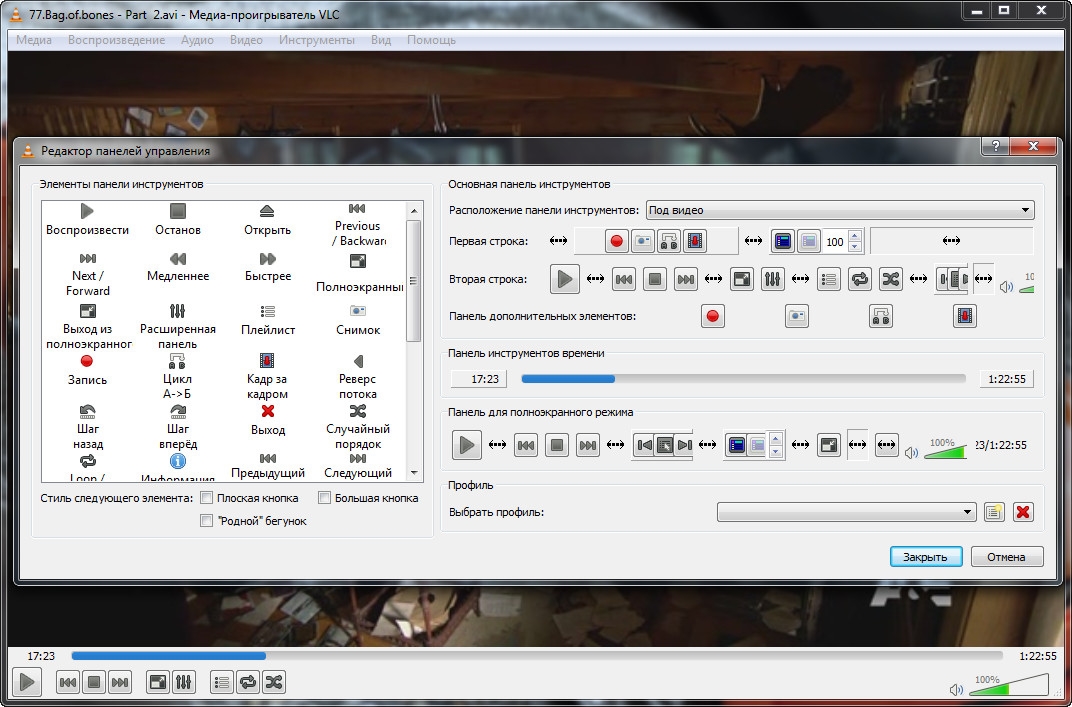Click the spin arrows next to value 100
The image size is (1072, 707).
858,241
